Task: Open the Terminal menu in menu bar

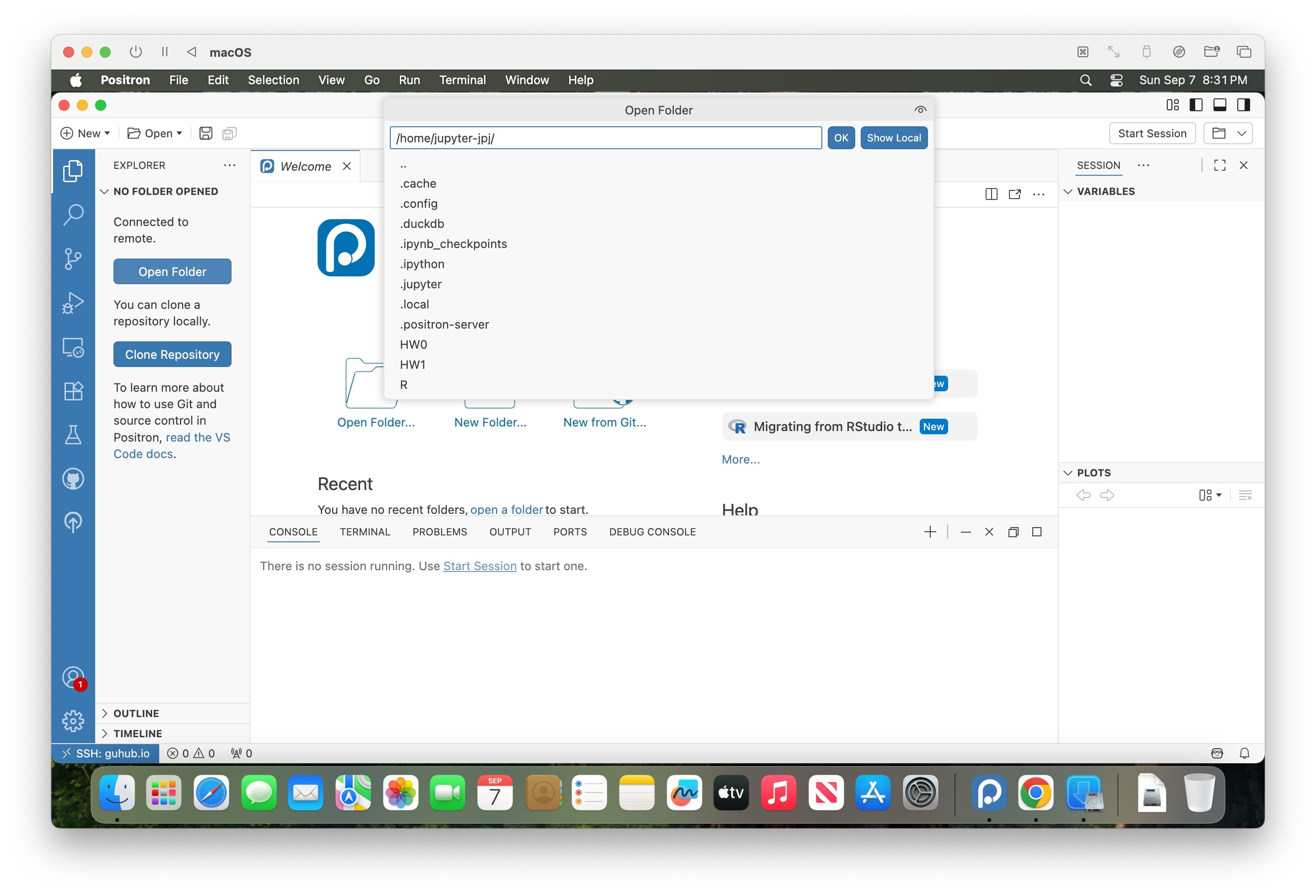Action: (463, 80)
